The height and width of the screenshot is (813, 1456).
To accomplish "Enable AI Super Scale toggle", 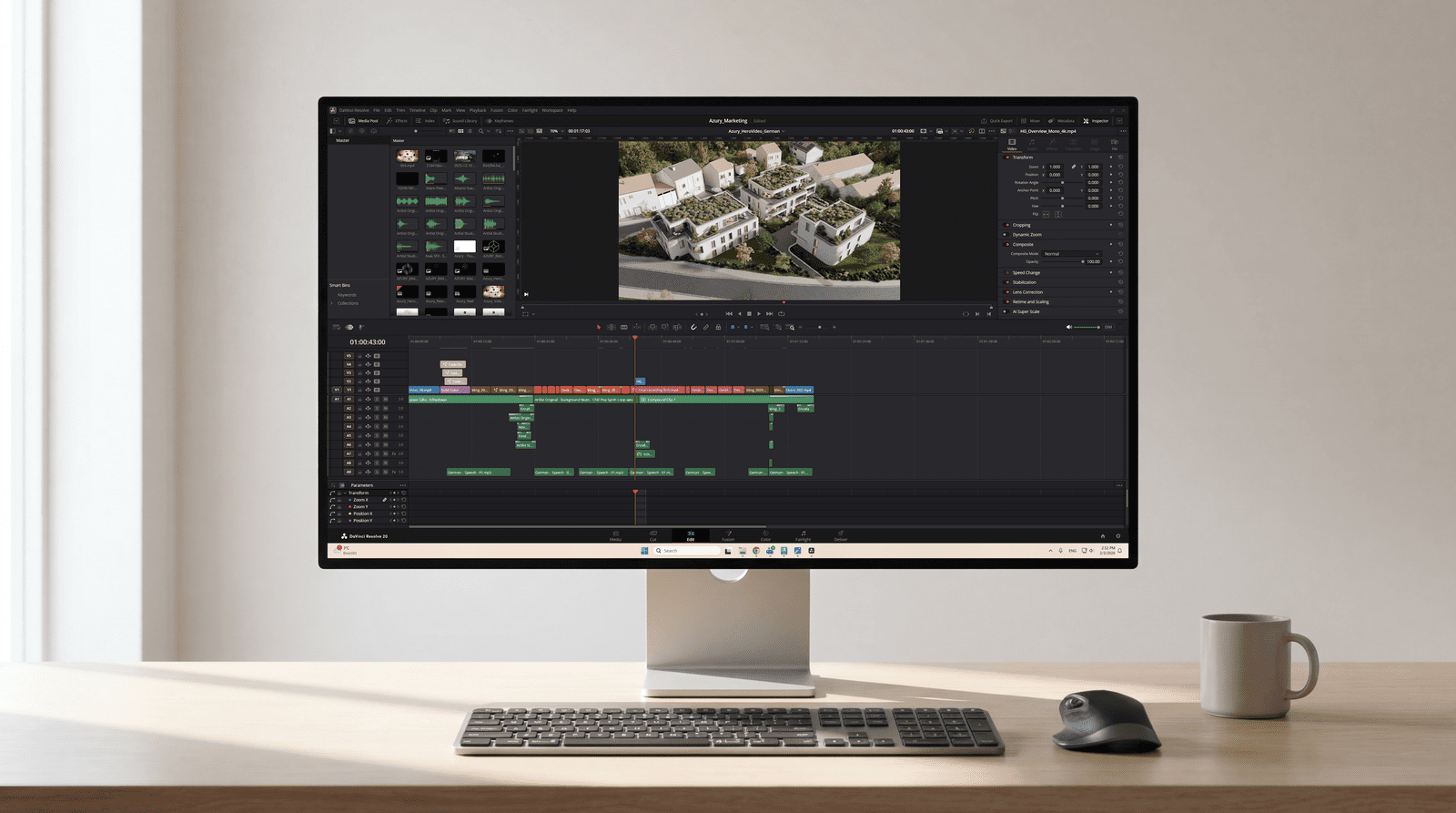I will pos(1006,311).
